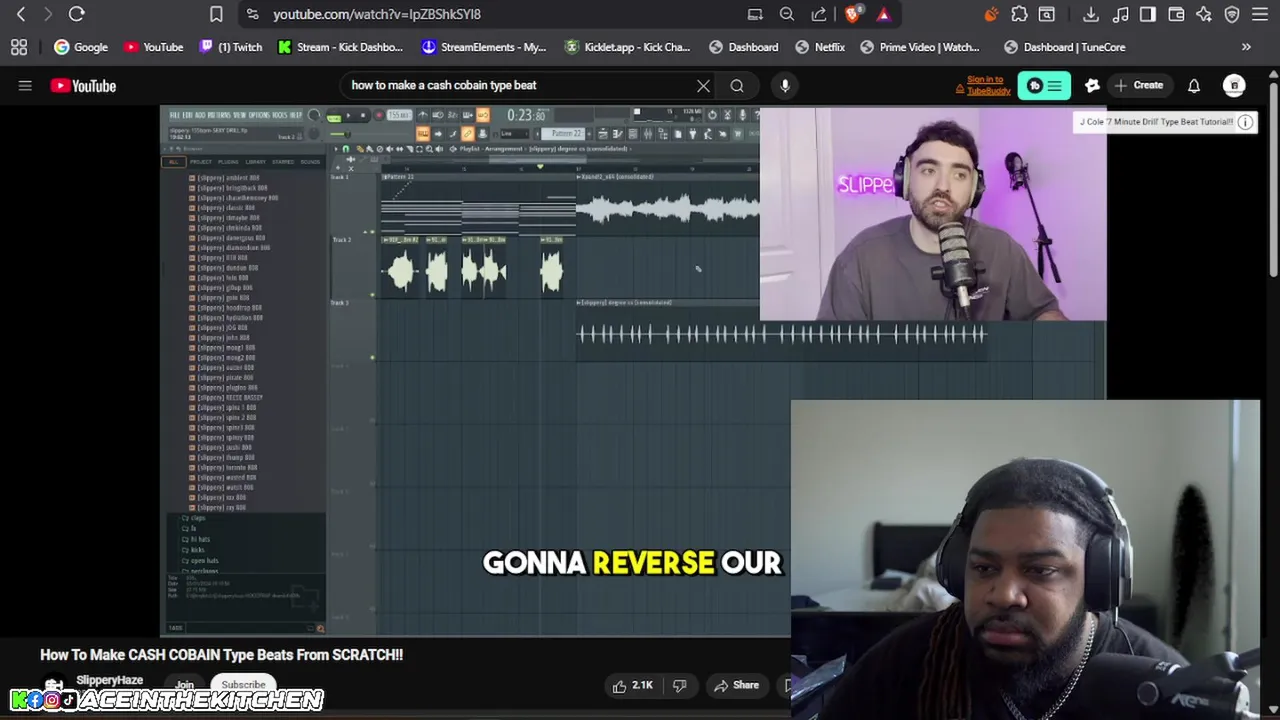The height and width of the screenshot is (720, 1280).
Task: Click the YouTube logo to go home
Action: 83,86
